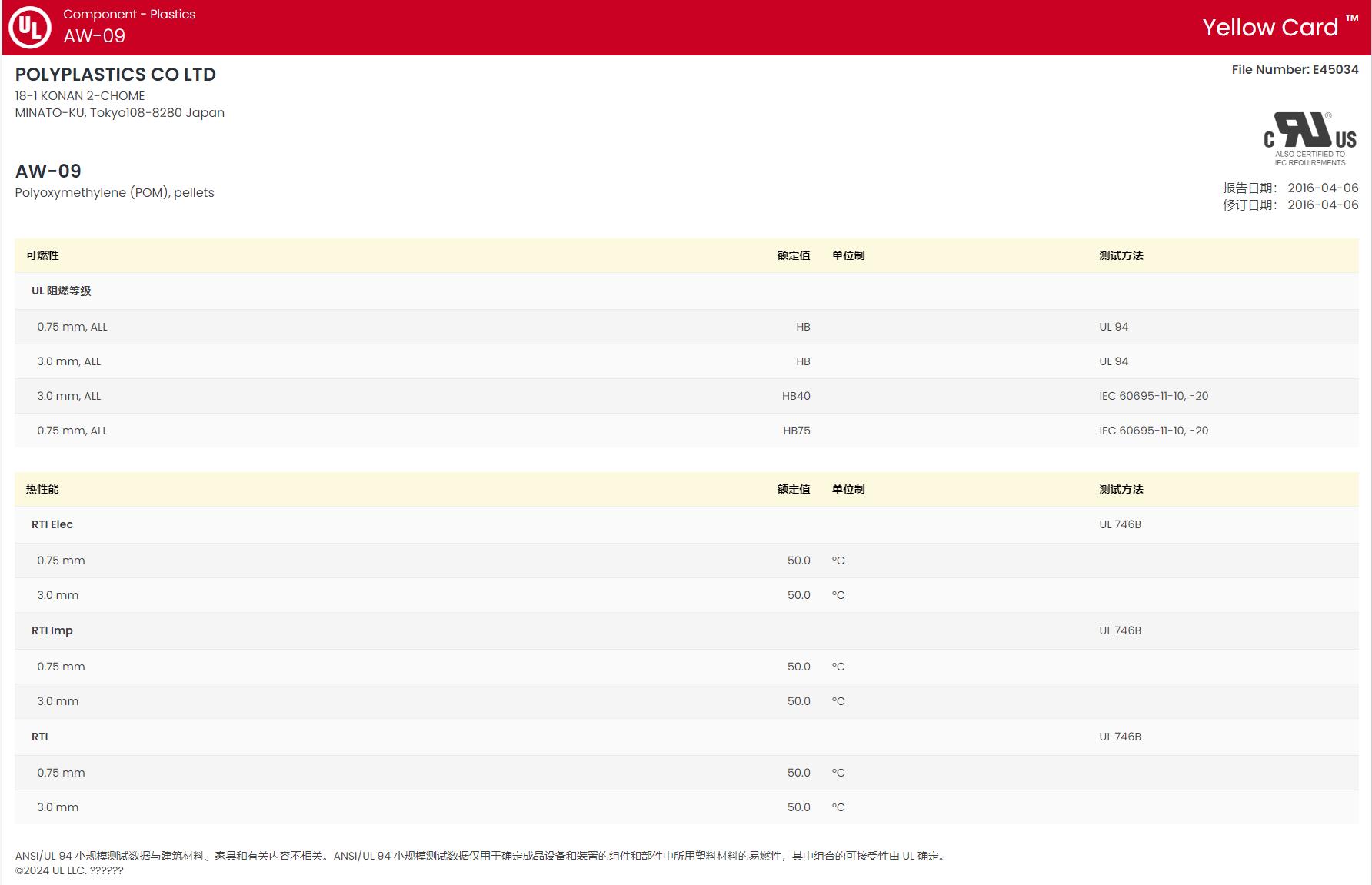Click the '修订日期' label
The image size is (1372, 885).
coord(1250,205)
